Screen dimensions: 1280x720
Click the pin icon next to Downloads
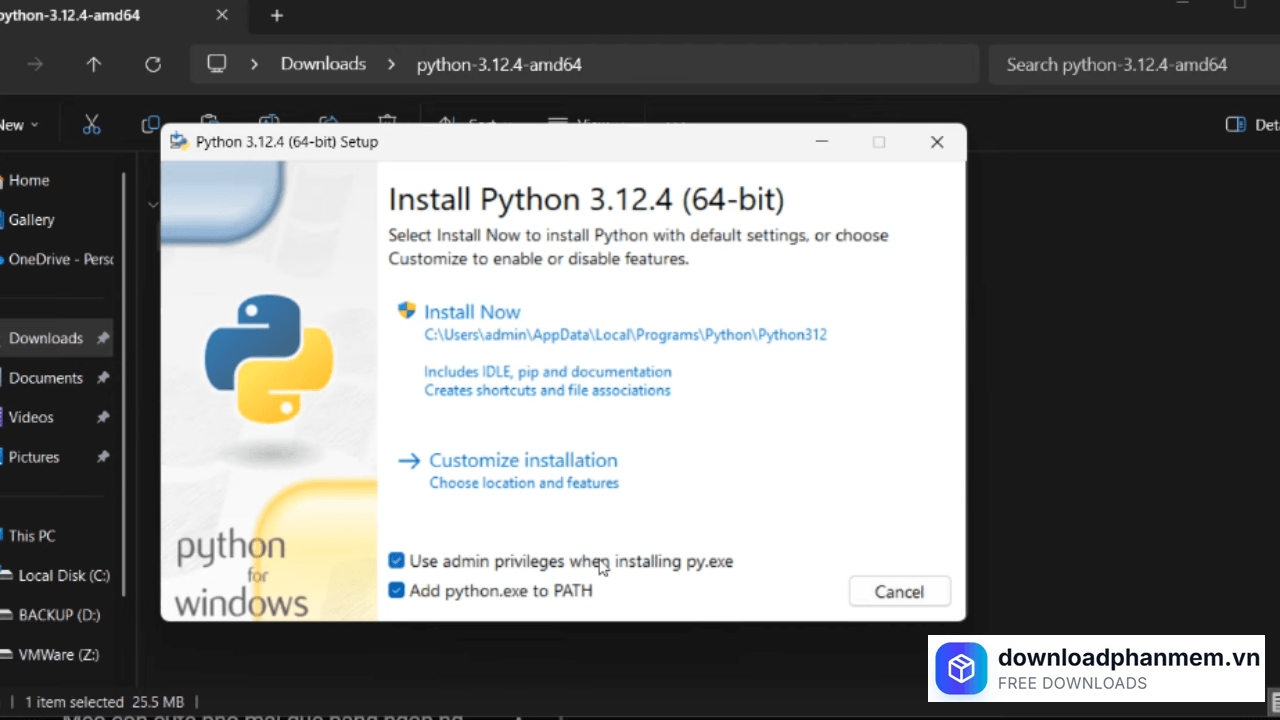(103, 339)
